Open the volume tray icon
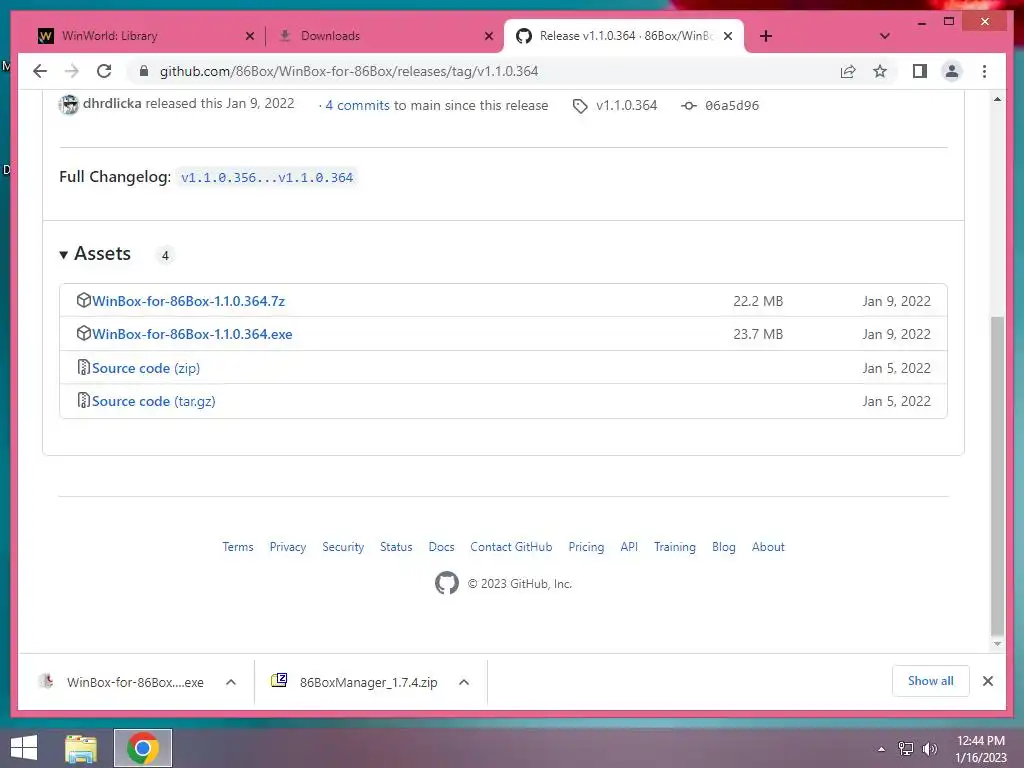 click(930, 749)
